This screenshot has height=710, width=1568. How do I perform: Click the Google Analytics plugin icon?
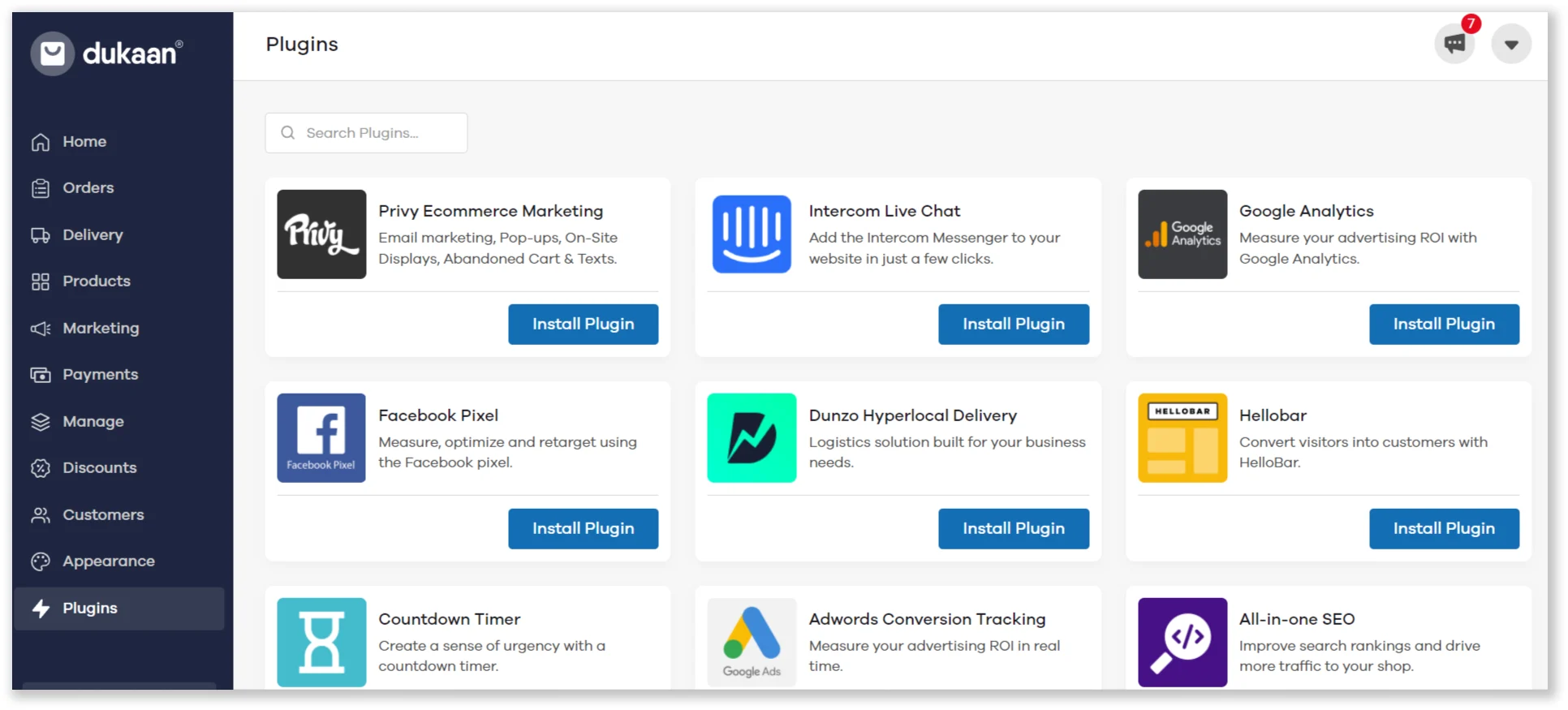coord(1182,235)
